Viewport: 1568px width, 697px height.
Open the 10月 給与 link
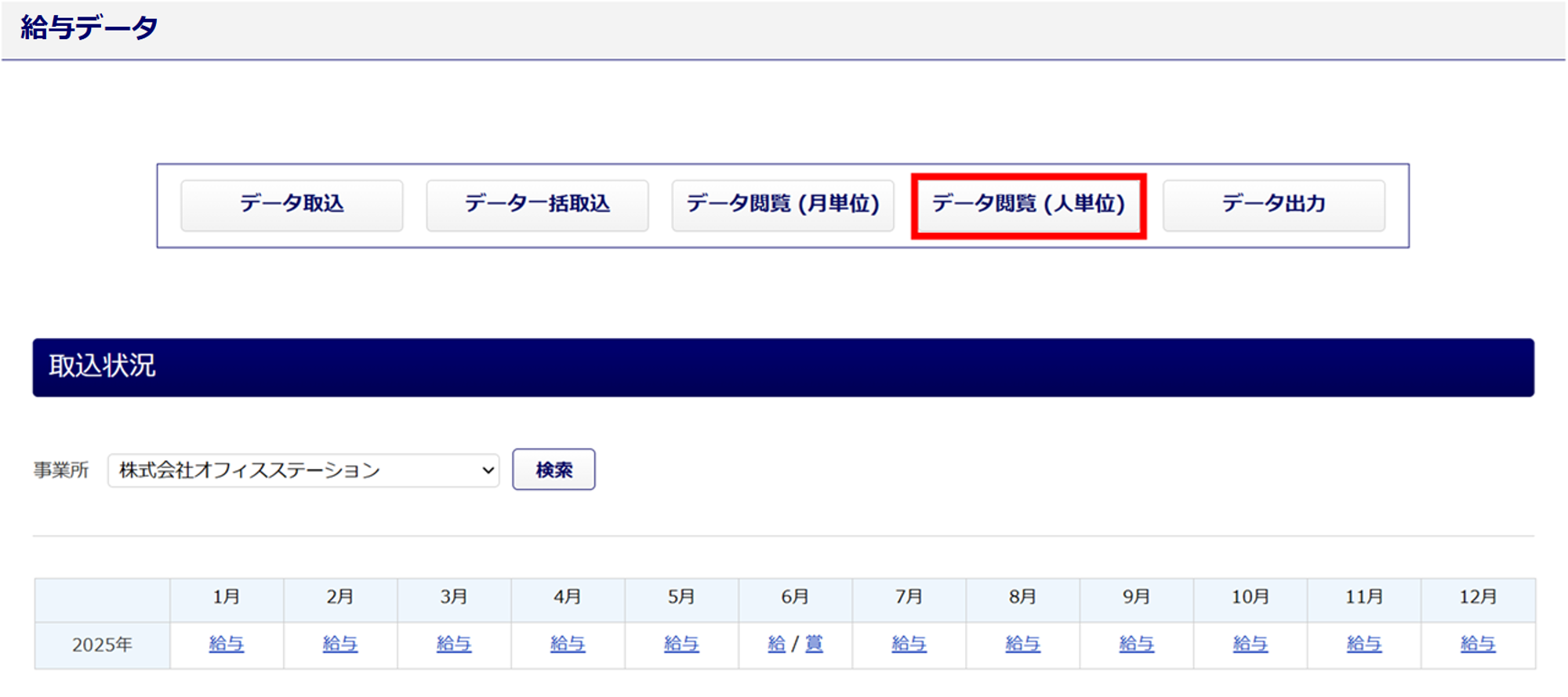[1250, 644]
